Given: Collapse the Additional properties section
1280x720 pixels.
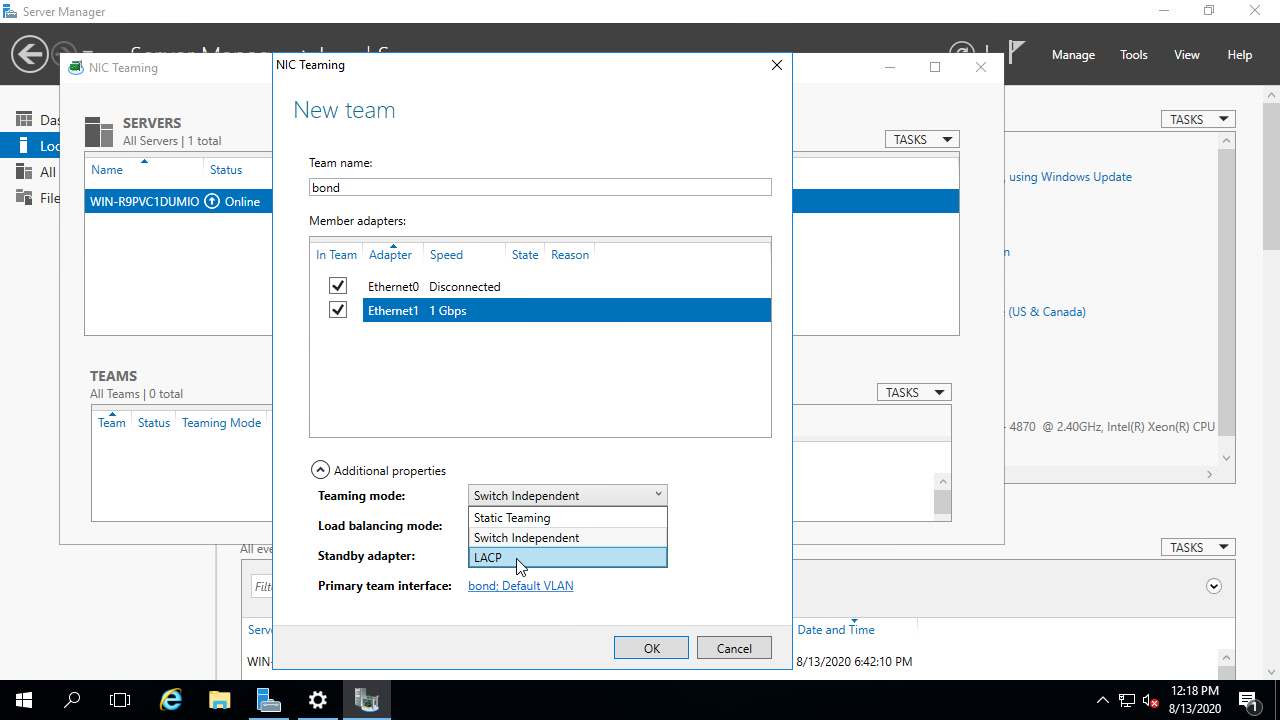Looking at the screenshot, I should [320, 470].
